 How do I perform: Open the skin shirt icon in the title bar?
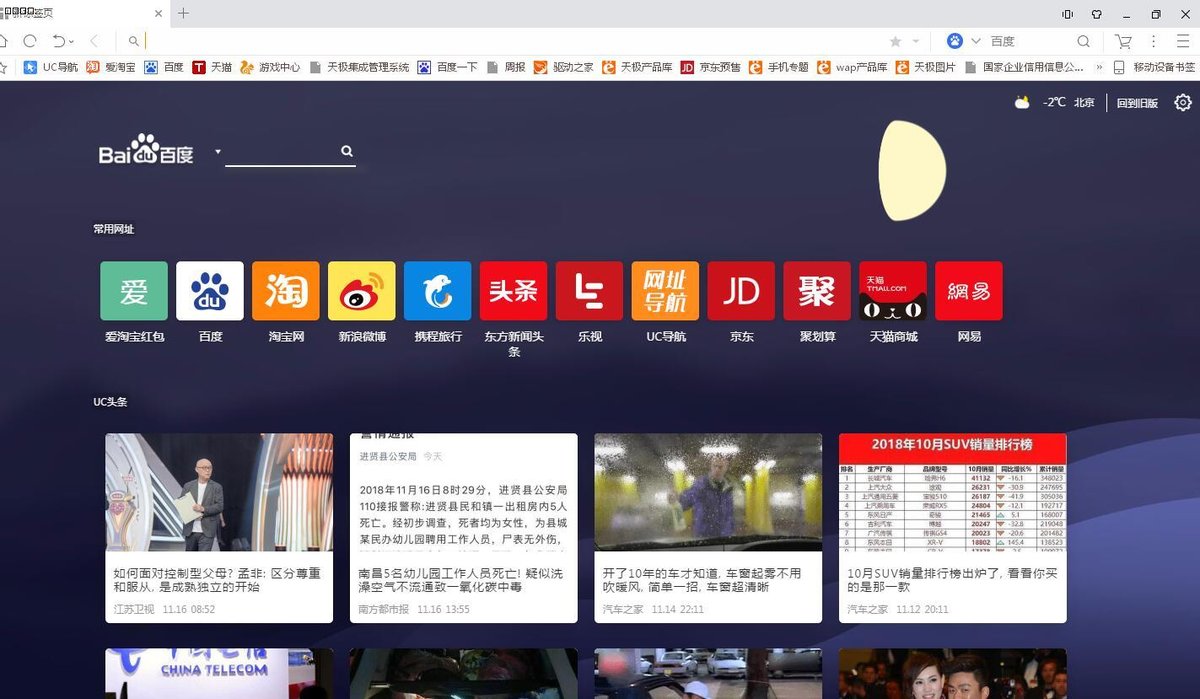click(x=1097, y=14)
